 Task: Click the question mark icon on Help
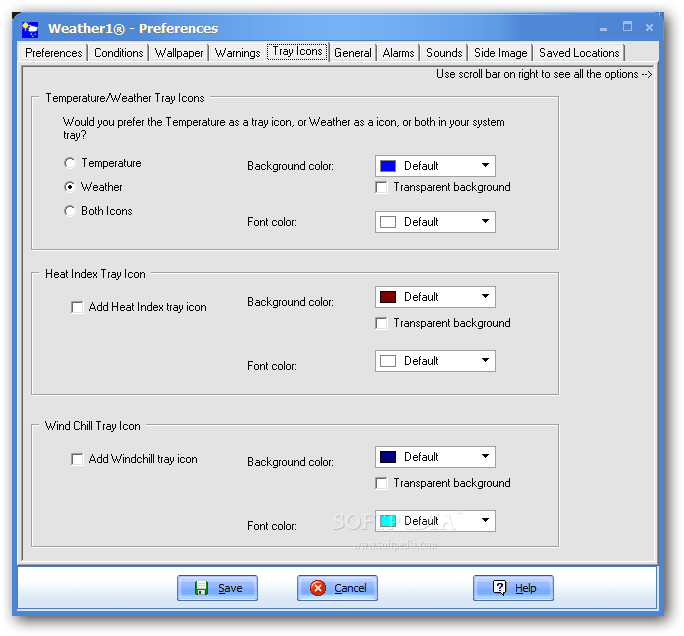(x=499, y=588)
